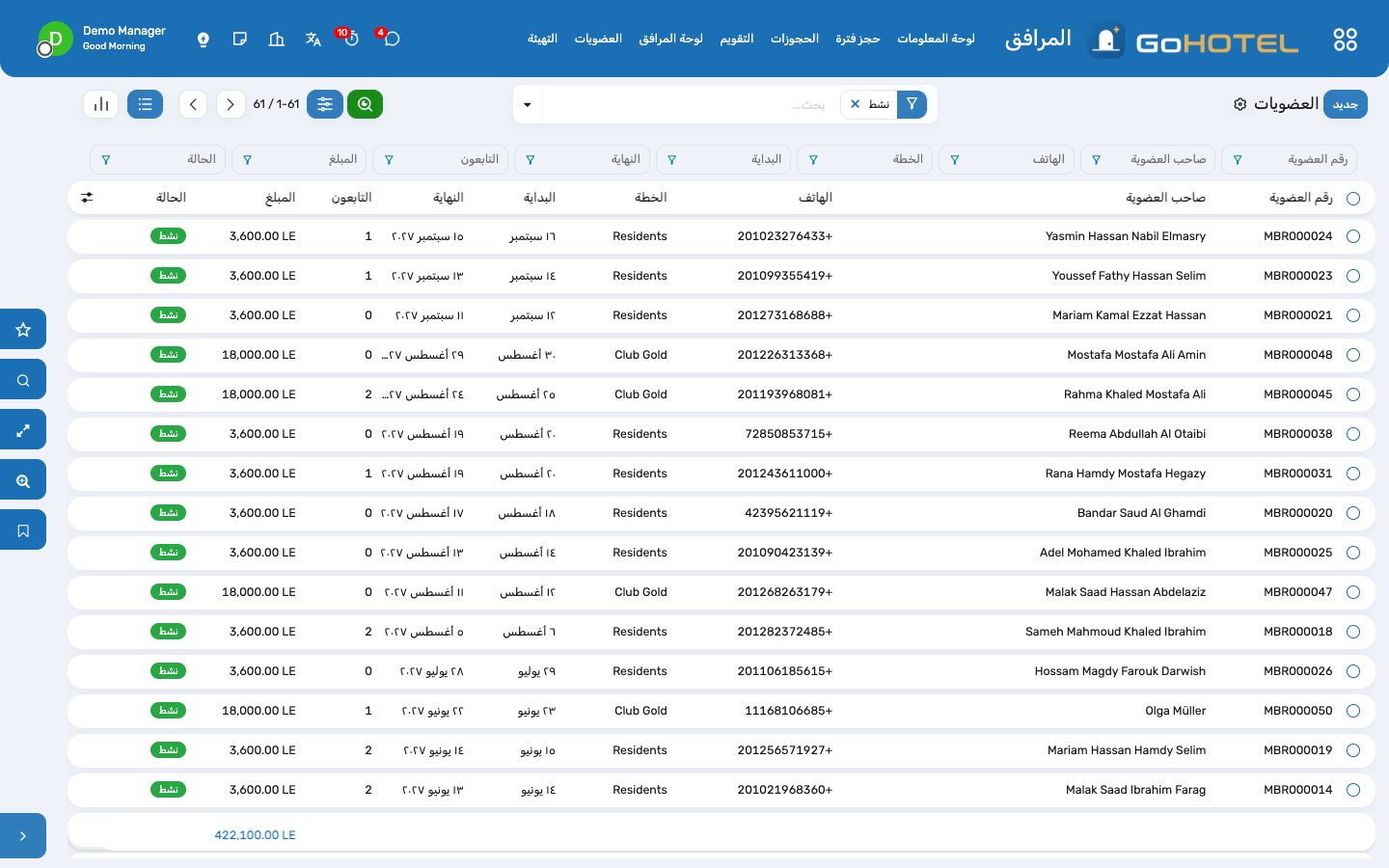Expand the search options dropdown arrow
This screenshot has width=1389, height=868.
coord(528,104)
